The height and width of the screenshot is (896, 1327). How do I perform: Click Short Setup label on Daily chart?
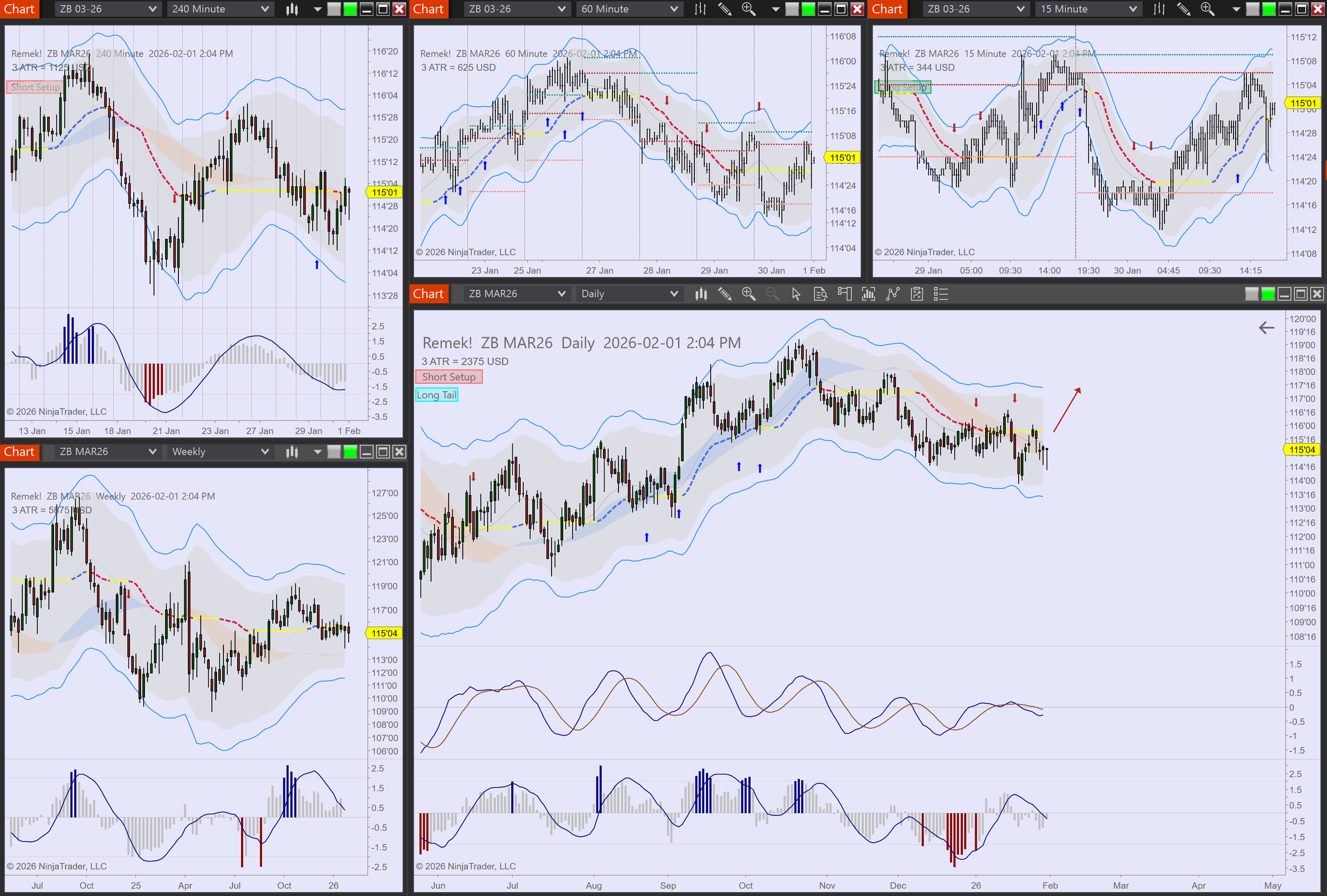(449, 377)
